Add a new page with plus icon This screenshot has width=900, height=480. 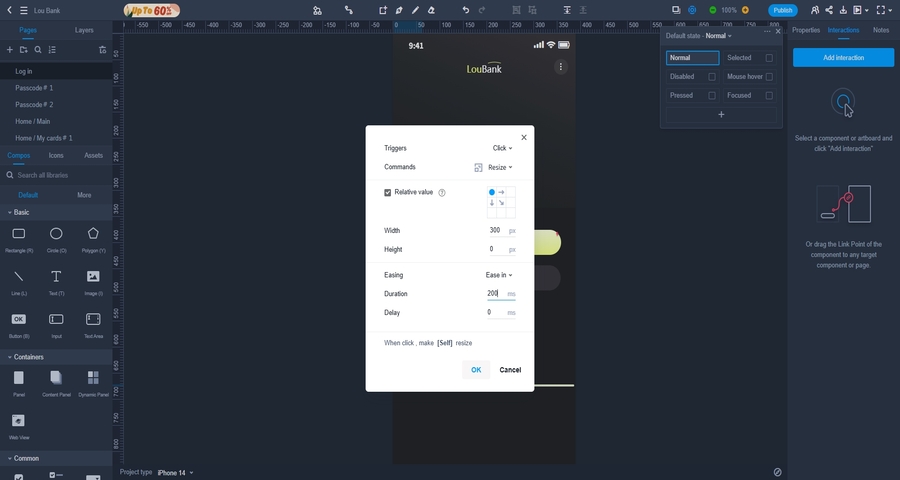click(x=10, y=49)
